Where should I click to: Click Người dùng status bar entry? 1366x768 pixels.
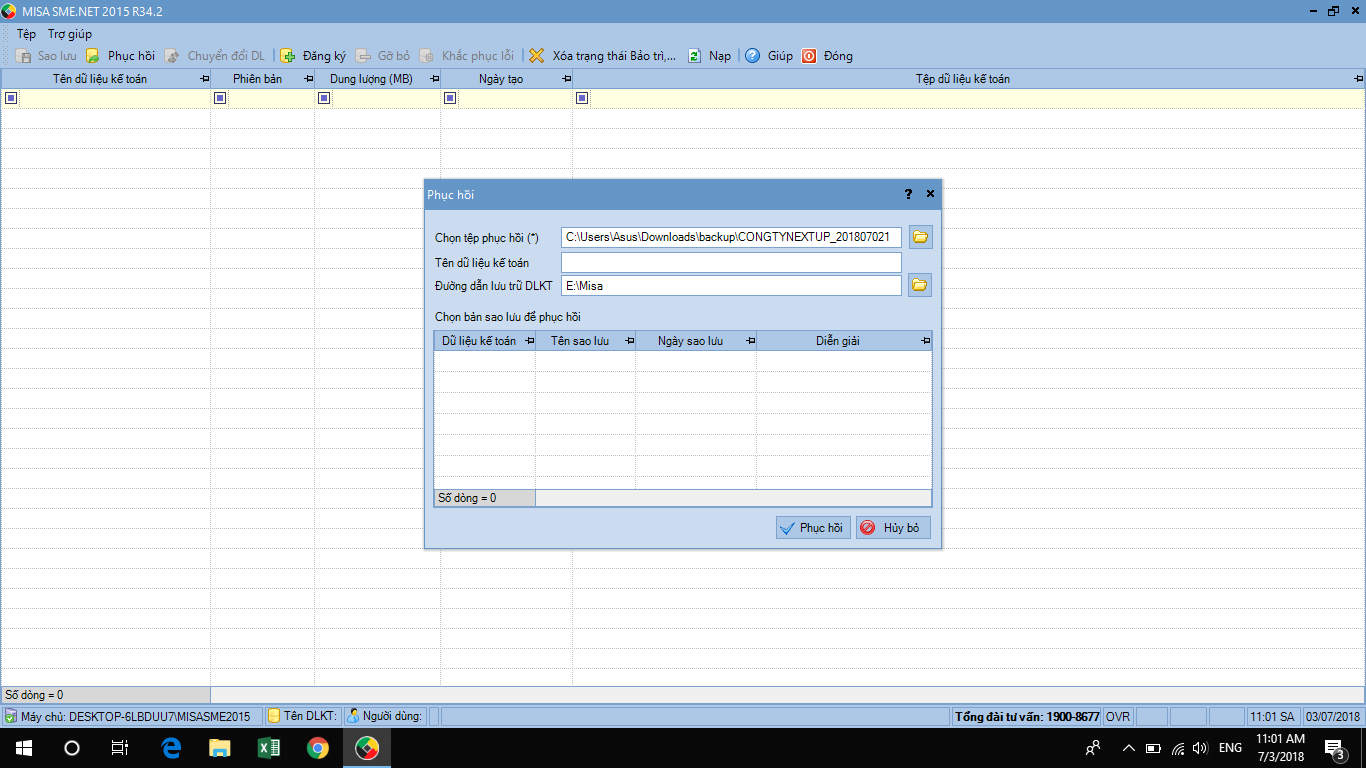point(385,716)
